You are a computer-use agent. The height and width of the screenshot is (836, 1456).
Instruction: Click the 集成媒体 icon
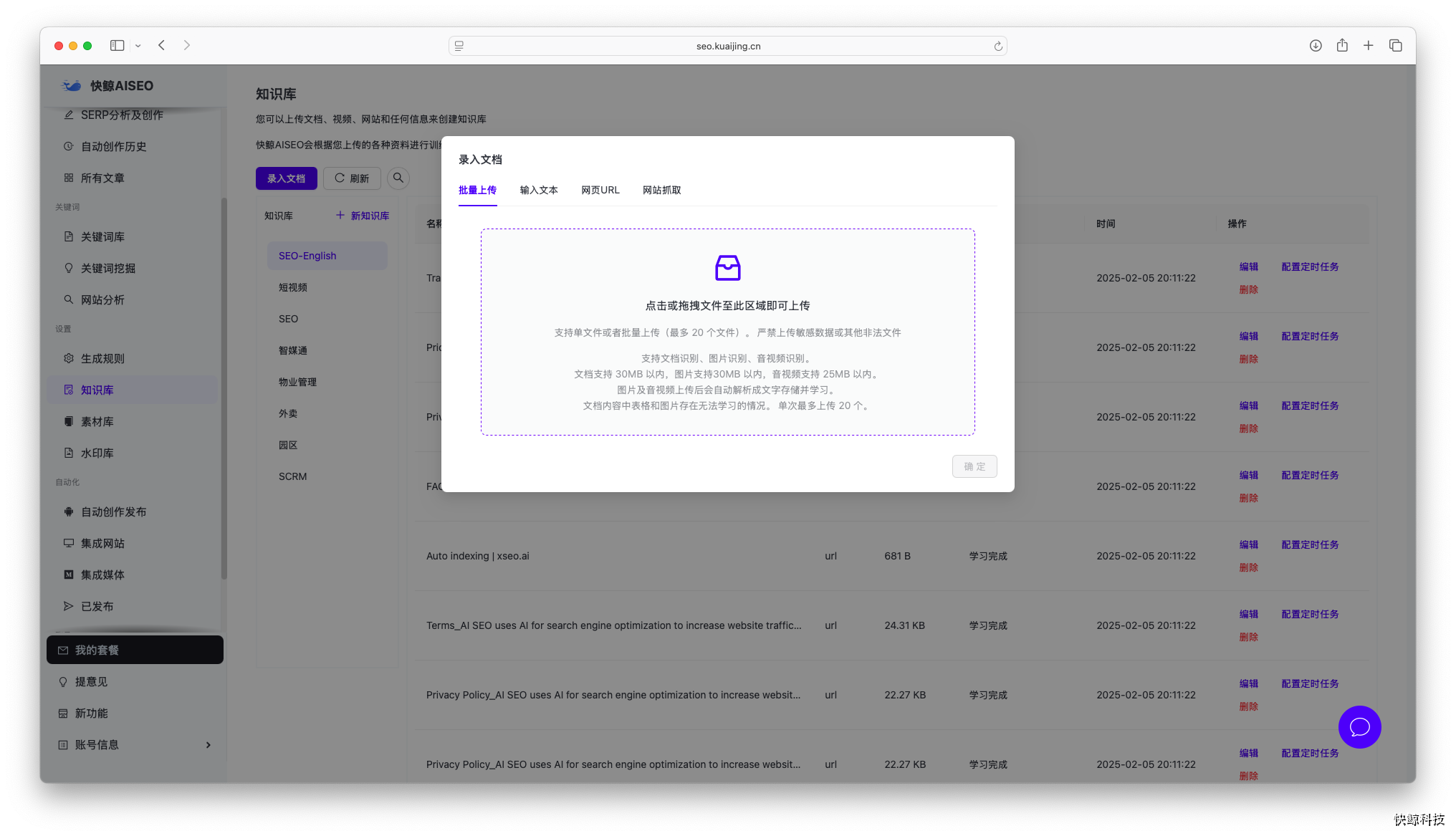click(69, 575)
